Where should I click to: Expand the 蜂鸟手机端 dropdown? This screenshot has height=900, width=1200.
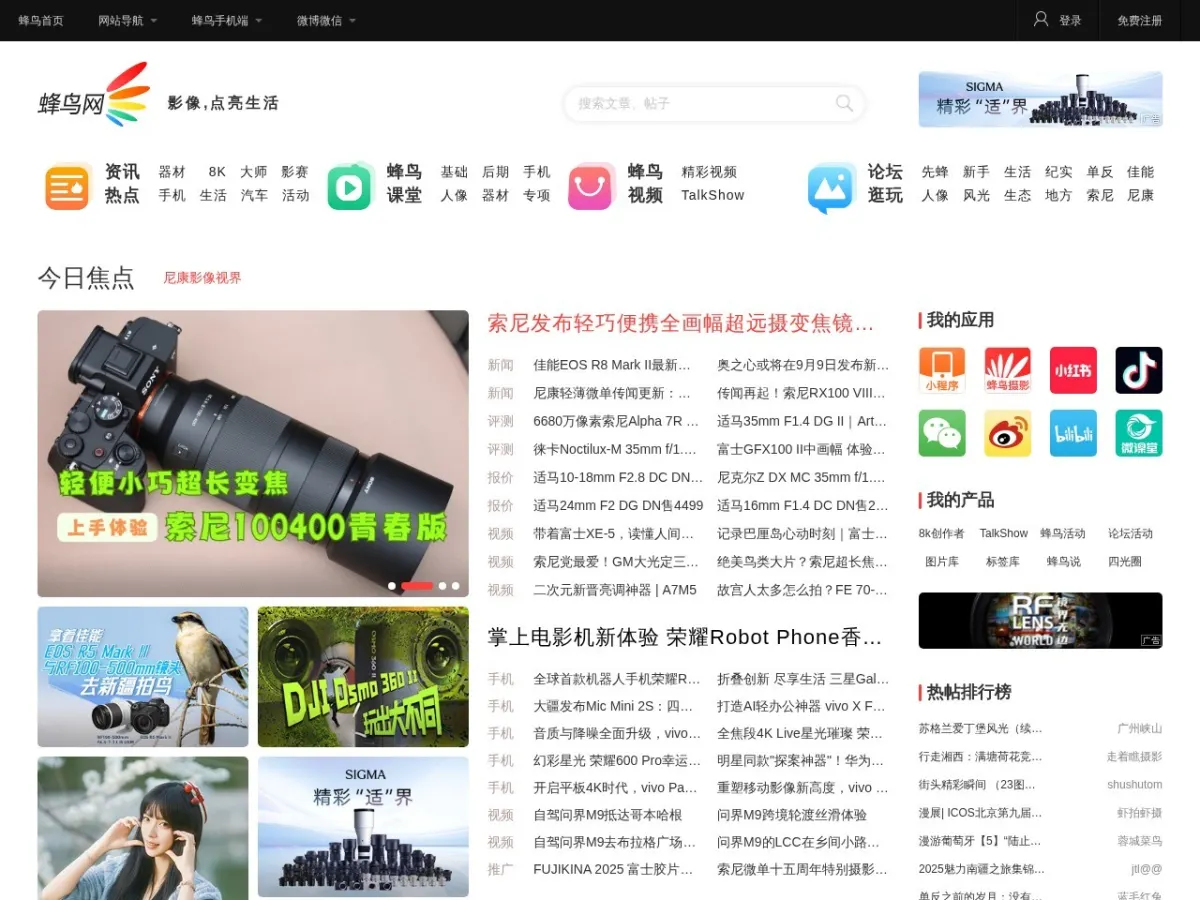tap(227, 20)
